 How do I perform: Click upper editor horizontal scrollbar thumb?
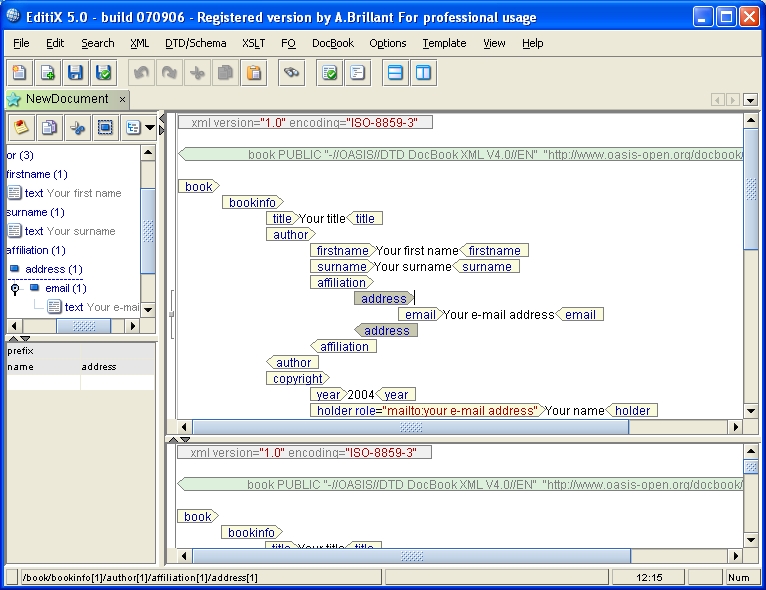411,427
